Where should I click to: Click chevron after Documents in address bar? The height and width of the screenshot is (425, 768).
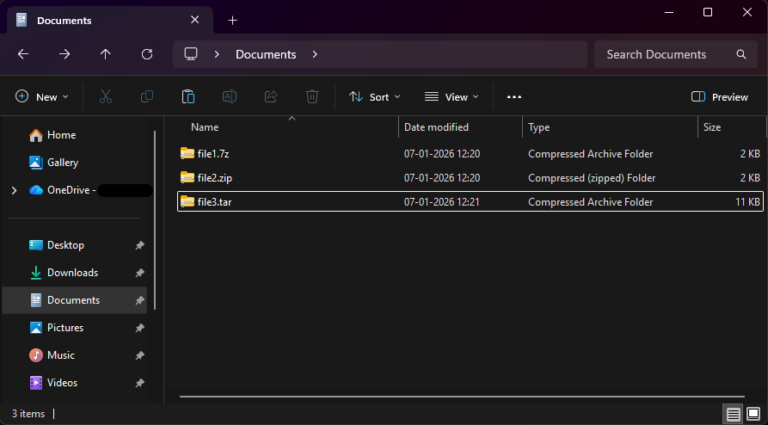pyautogui.click(x=315, y=54)
